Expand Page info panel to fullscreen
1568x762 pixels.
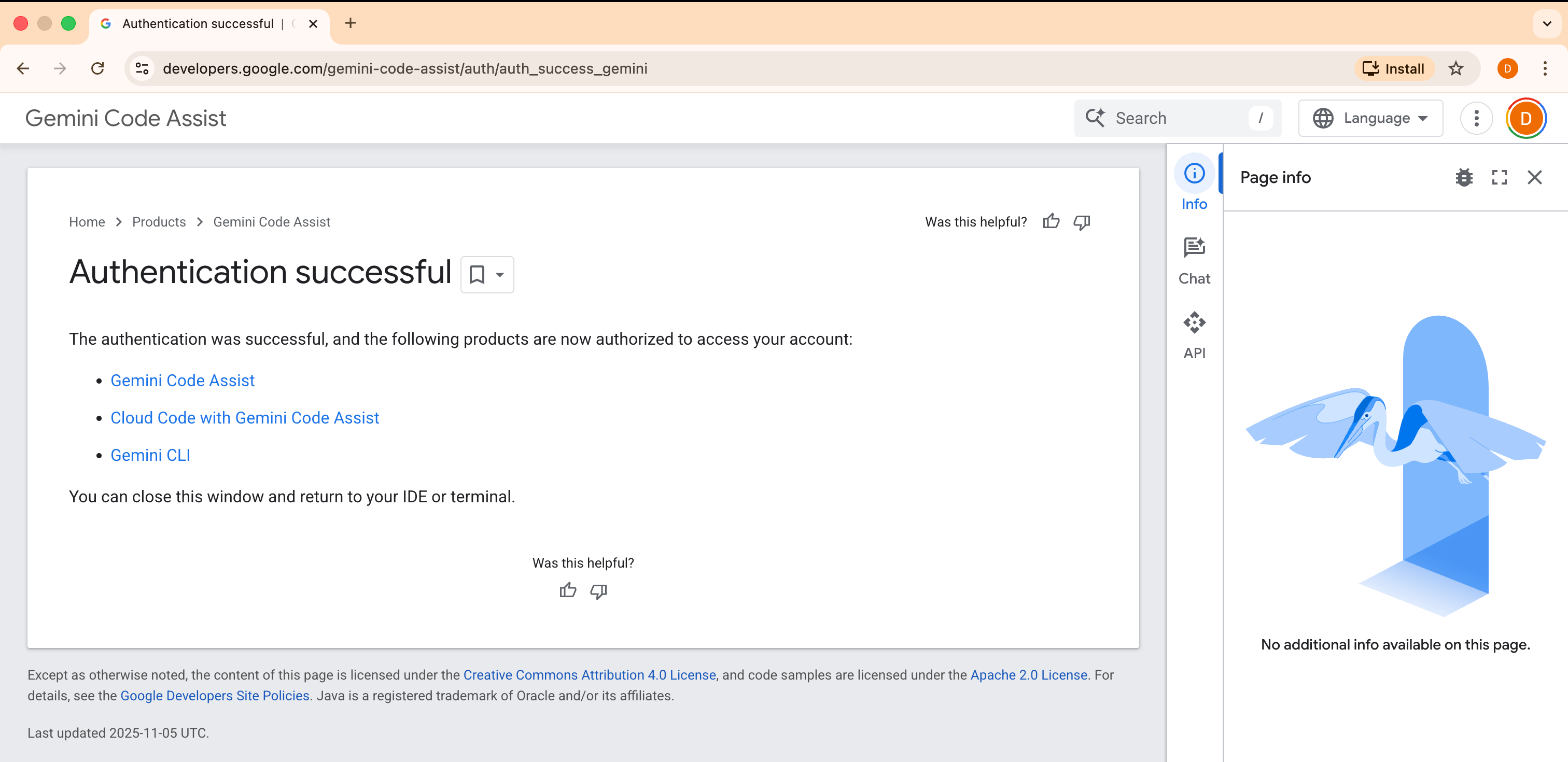[1499, 177]
